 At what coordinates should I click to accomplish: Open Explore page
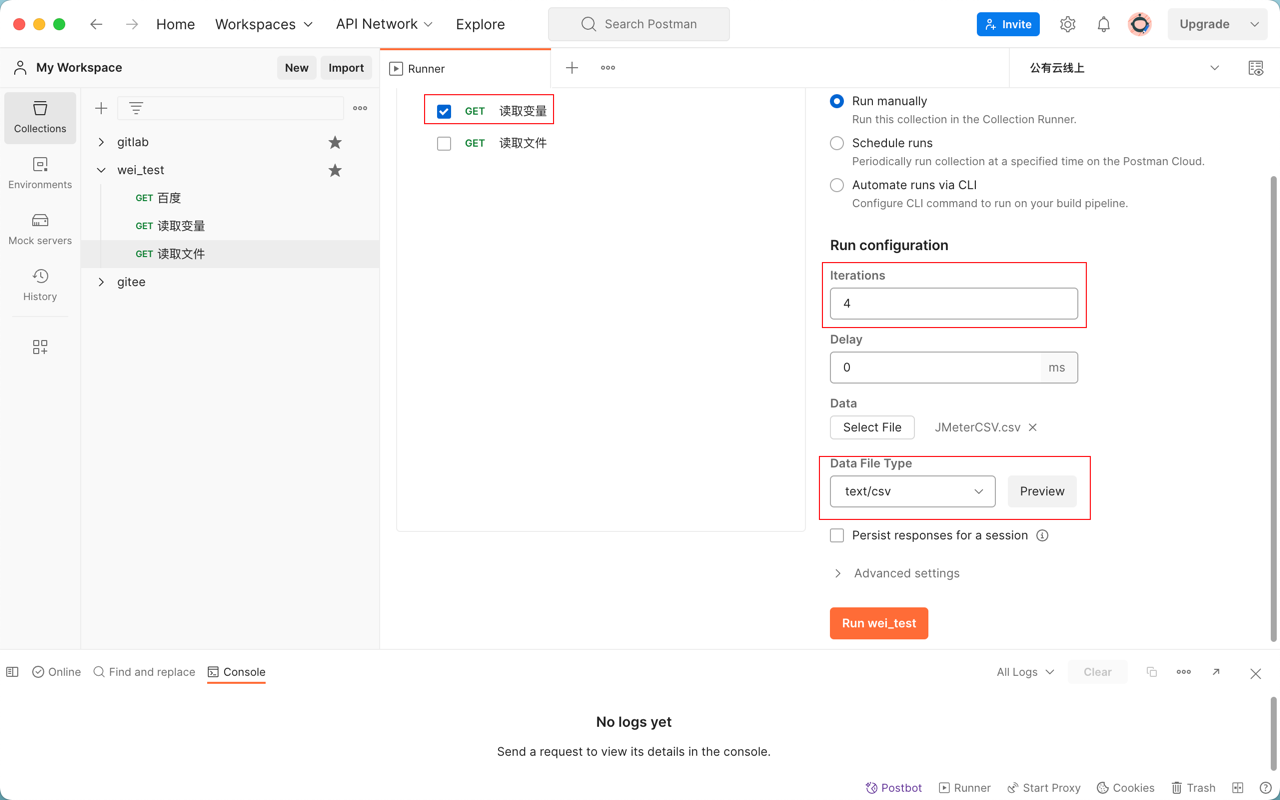coord(480,24)
